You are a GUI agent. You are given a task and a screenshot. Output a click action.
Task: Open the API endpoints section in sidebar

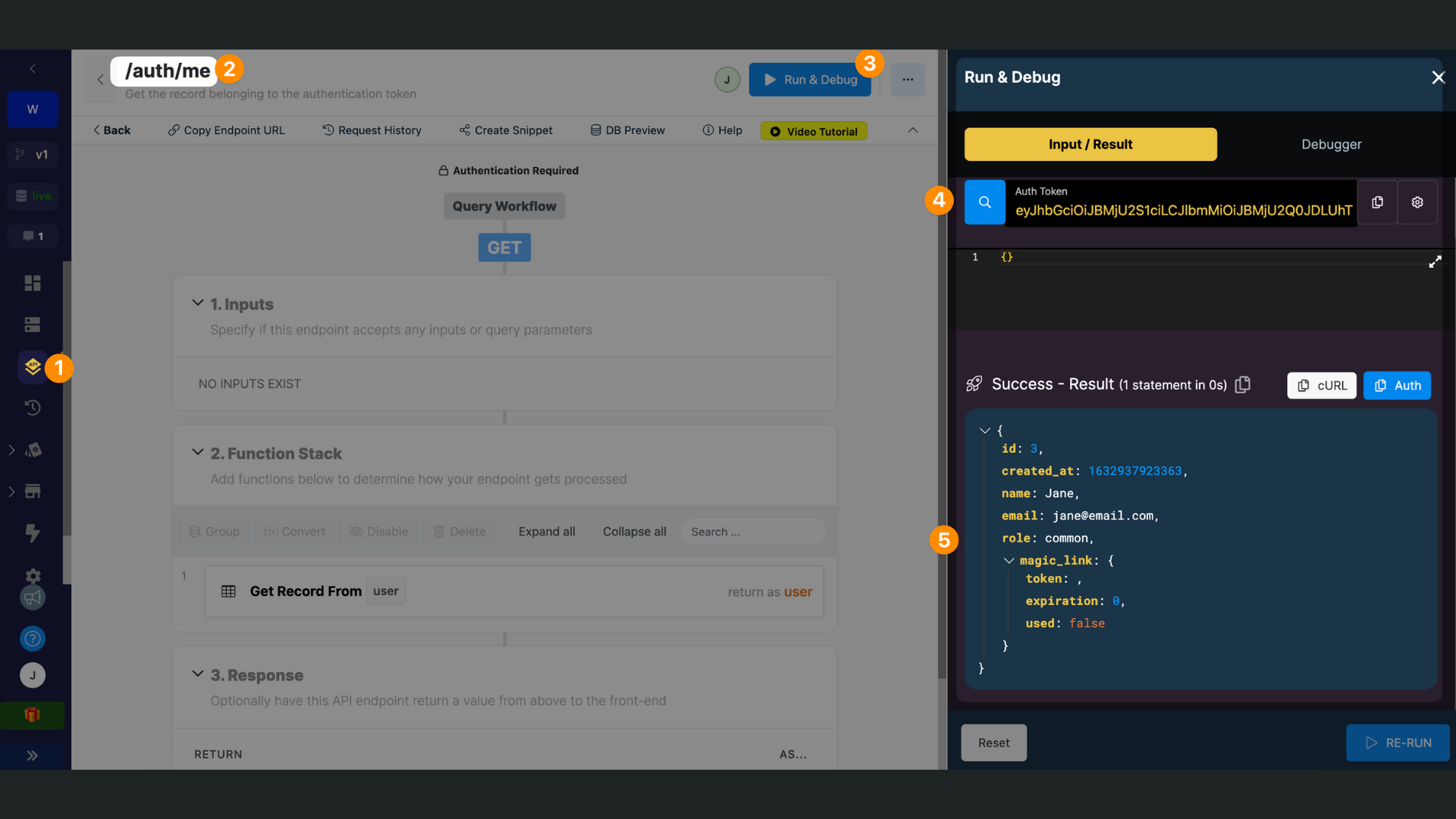click(x=33, y=366)
